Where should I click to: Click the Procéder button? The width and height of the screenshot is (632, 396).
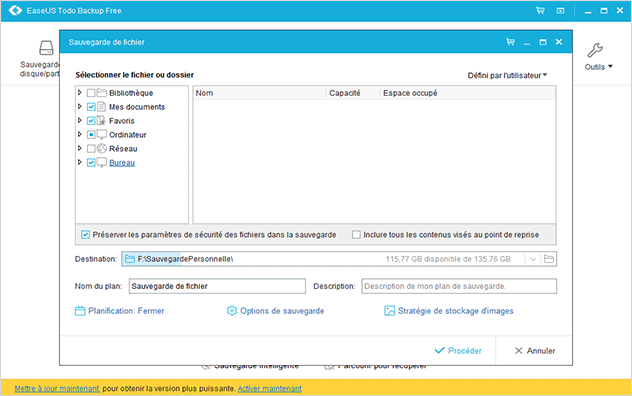[x=458, y=351]
